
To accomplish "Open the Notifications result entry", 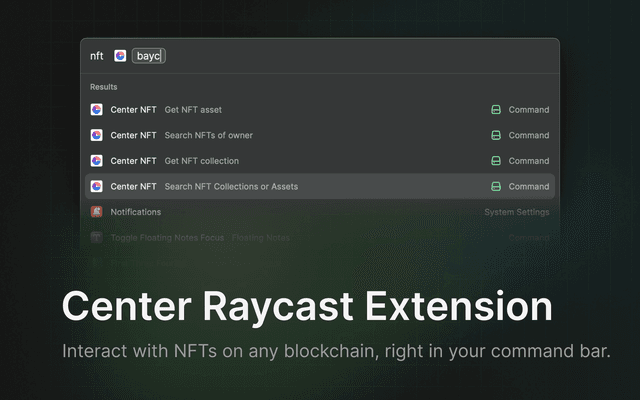I will (136, 212).
